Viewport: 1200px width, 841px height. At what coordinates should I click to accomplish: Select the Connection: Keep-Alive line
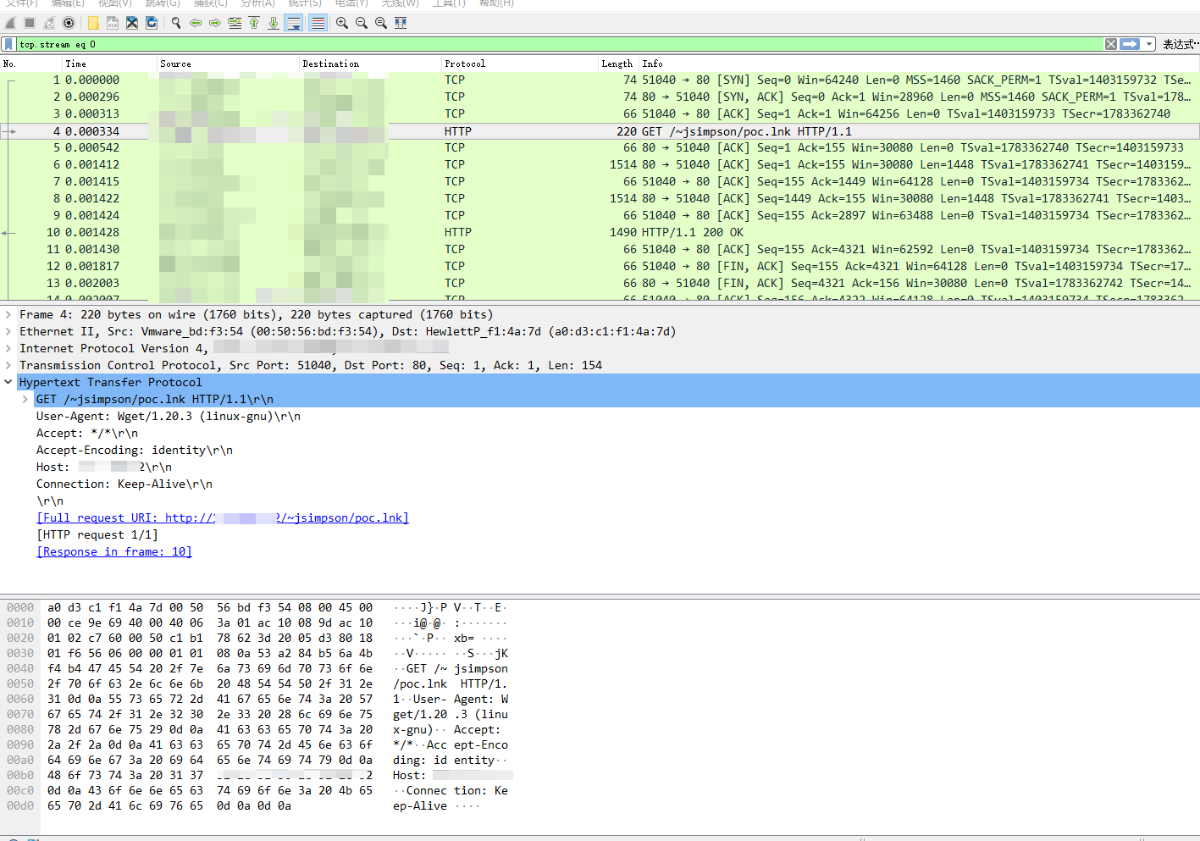pos(124,484)
